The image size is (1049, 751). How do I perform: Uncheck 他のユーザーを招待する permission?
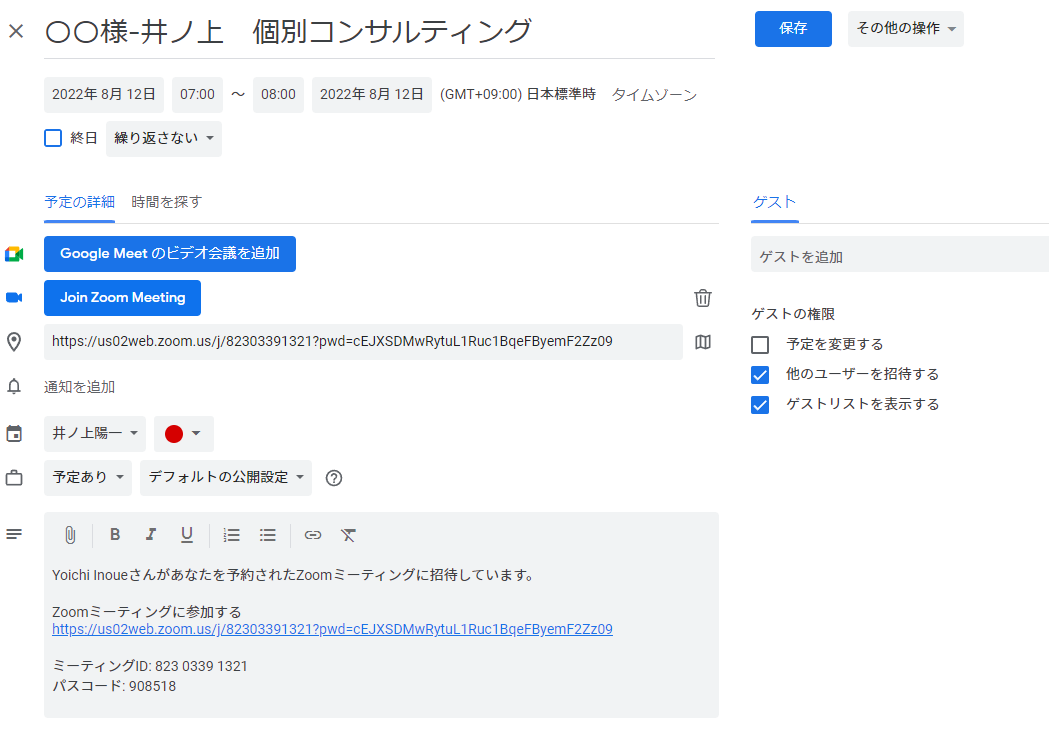coord(760,375)
